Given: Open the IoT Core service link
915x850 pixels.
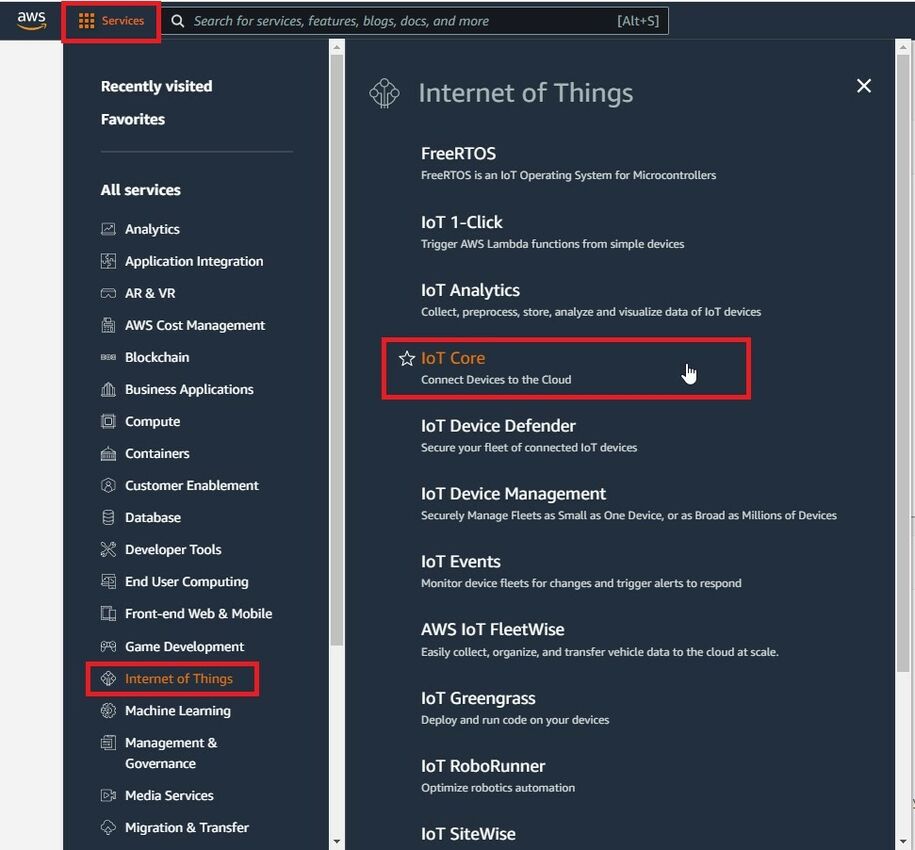Looking at the screenshot, I should pyautogui.click(x=453, y=358).
